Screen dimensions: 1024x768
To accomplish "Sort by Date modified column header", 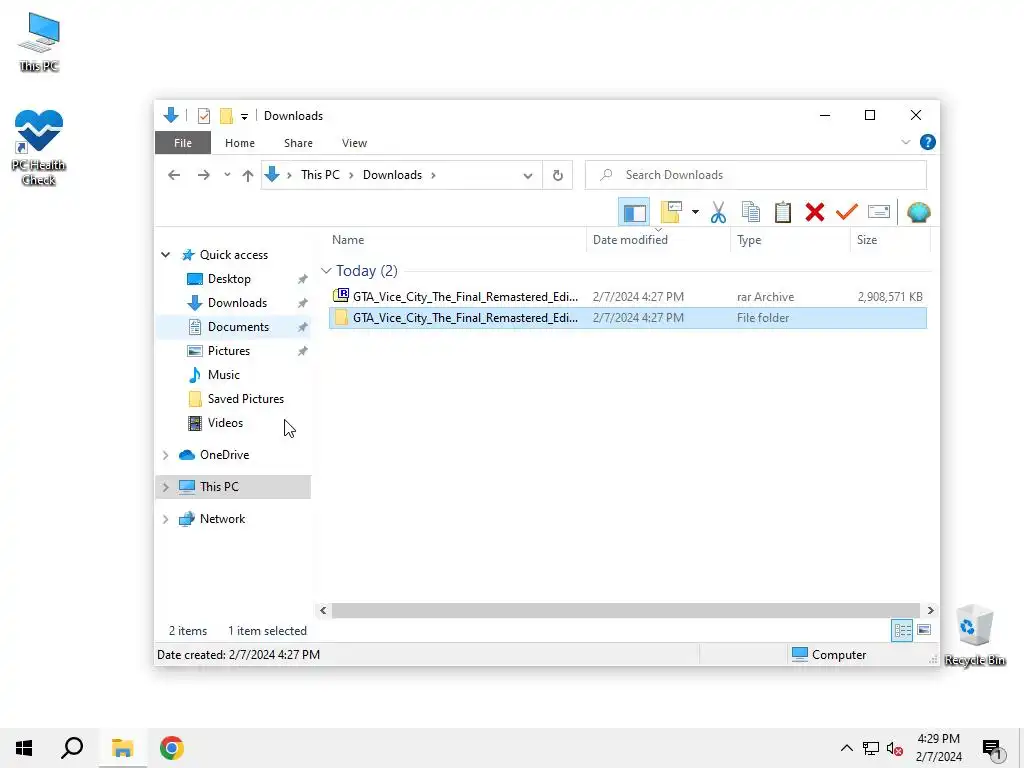I will [x=658, y=240].
